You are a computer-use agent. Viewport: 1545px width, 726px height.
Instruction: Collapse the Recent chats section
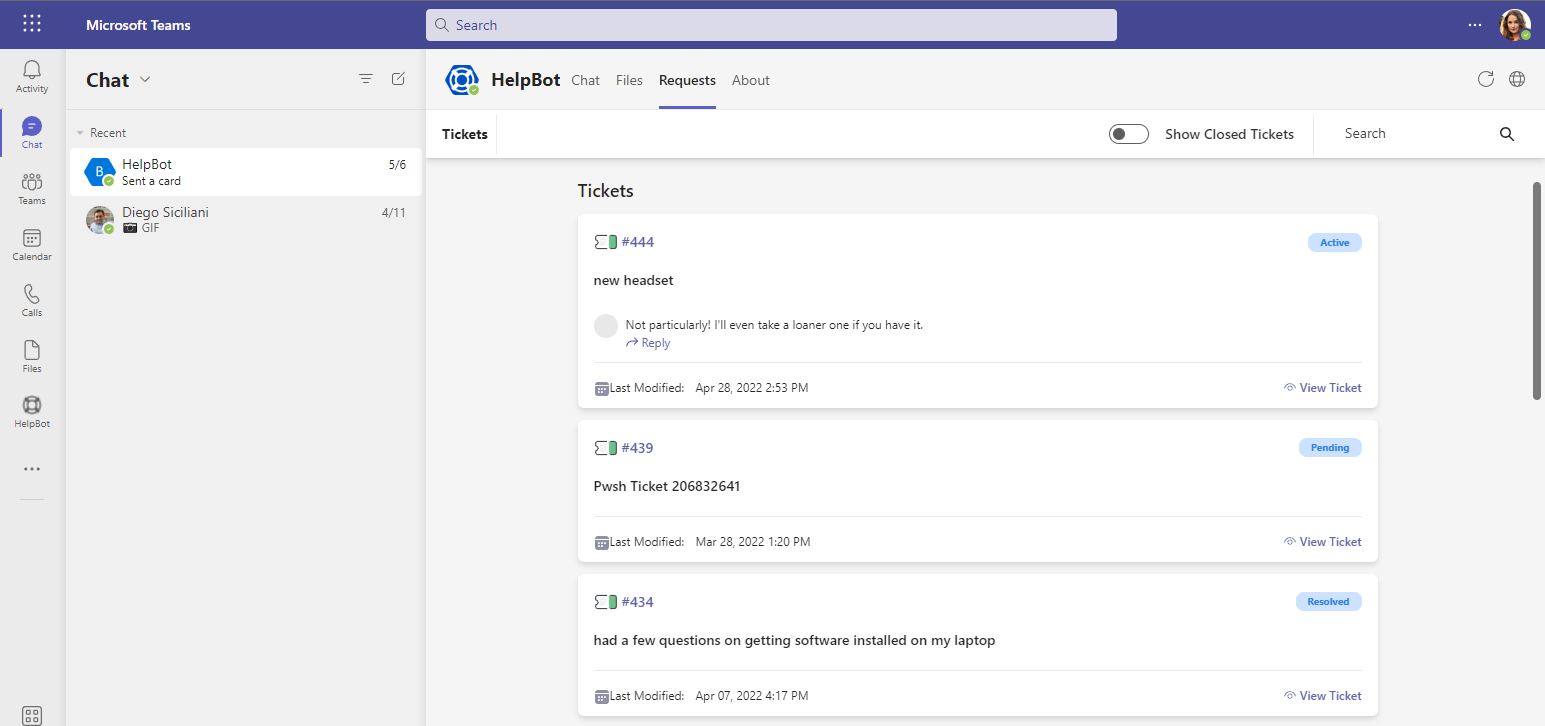(x=80, y=133)
